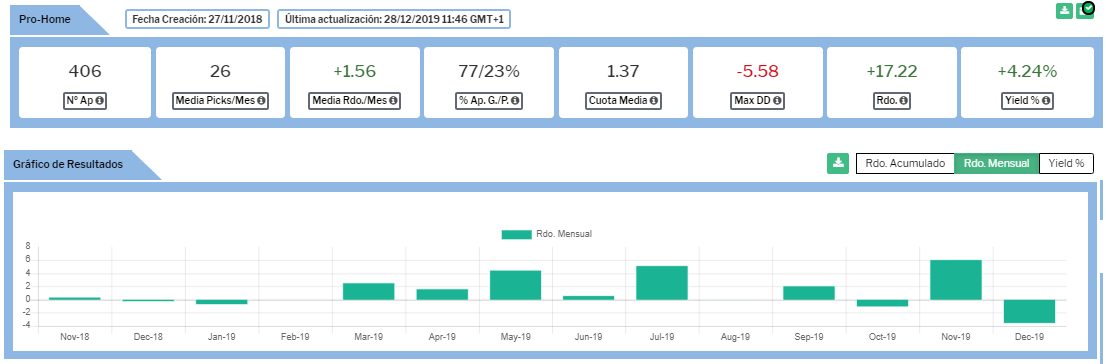Image resolution: width=1106 pixels, height=364 pixels.
Task: Click the Jul-19 bar in chart
Action: [662, 283]
